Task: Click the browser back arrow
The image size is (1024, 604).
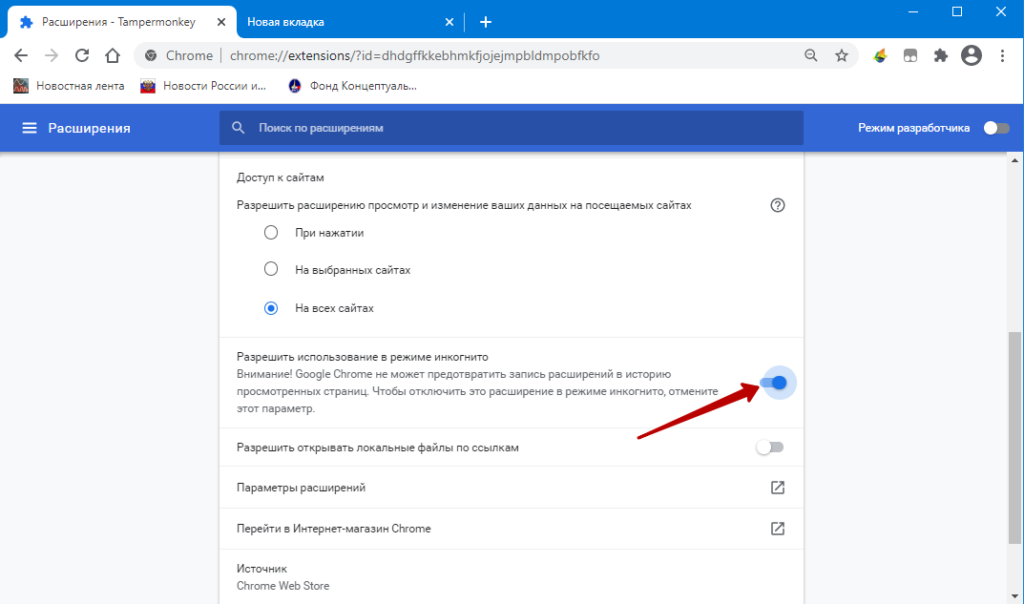Action: 21,56
